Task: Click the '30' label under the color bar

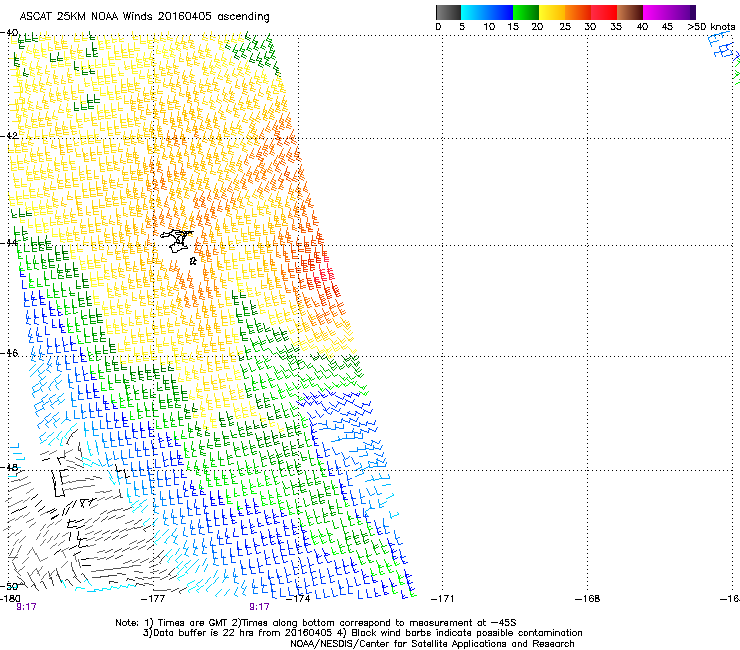Action: (x=590, y=26)
